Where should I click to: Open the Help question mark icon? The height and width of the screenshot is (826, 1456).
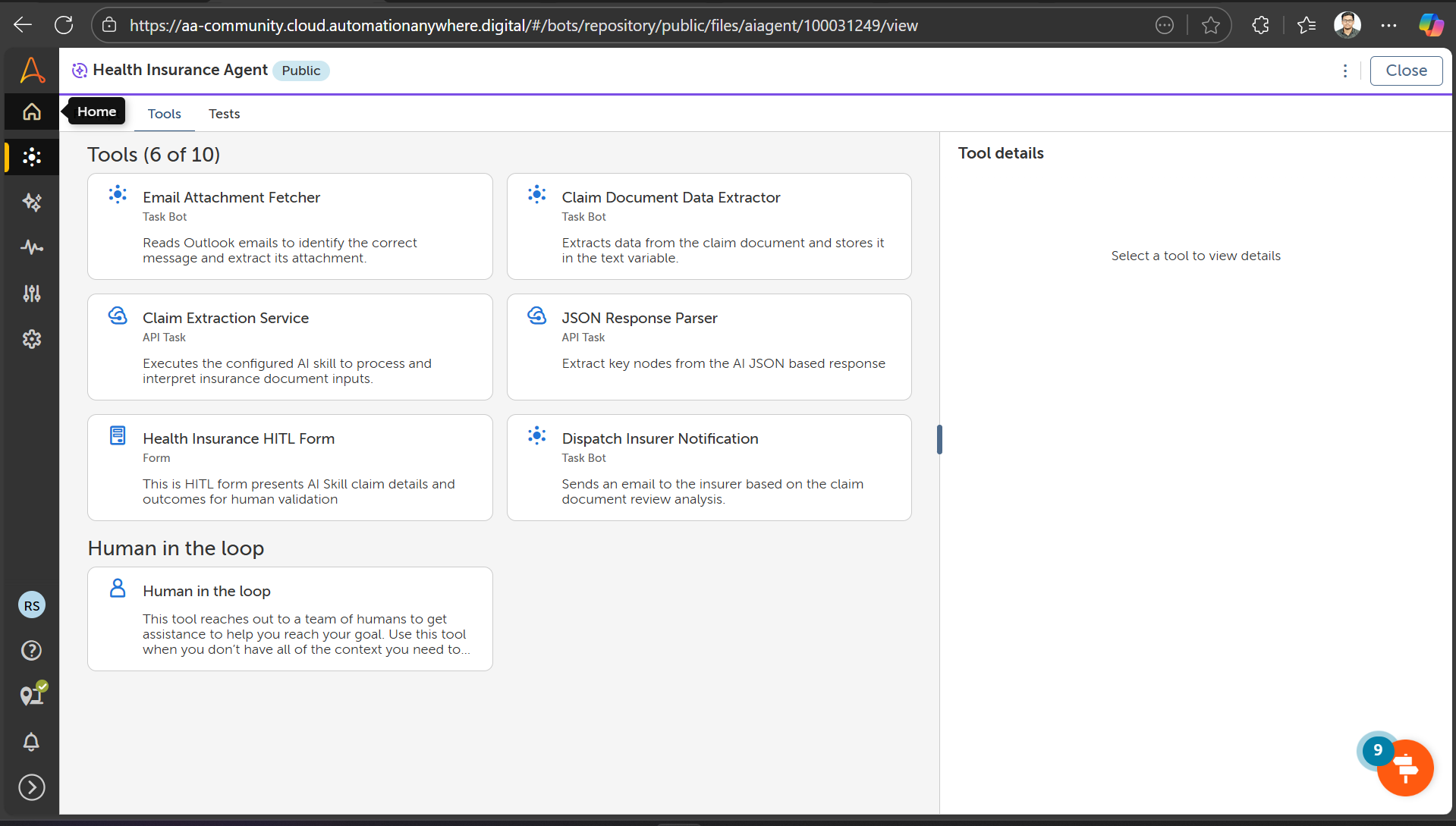[32, 651]
